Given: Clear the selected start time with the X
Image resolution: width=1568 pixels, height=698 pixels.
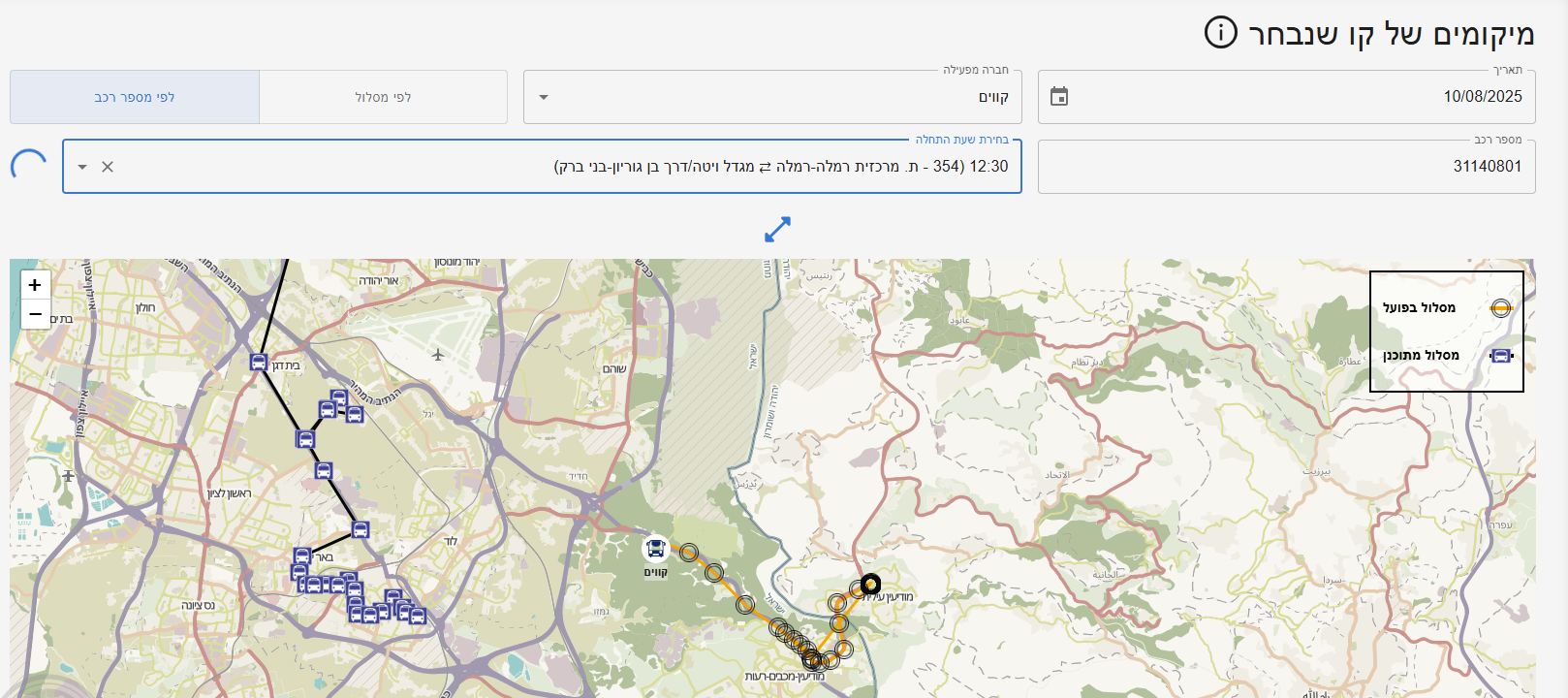Looking at the screenshot, I should pyautogui.click(x=108, y=167).
